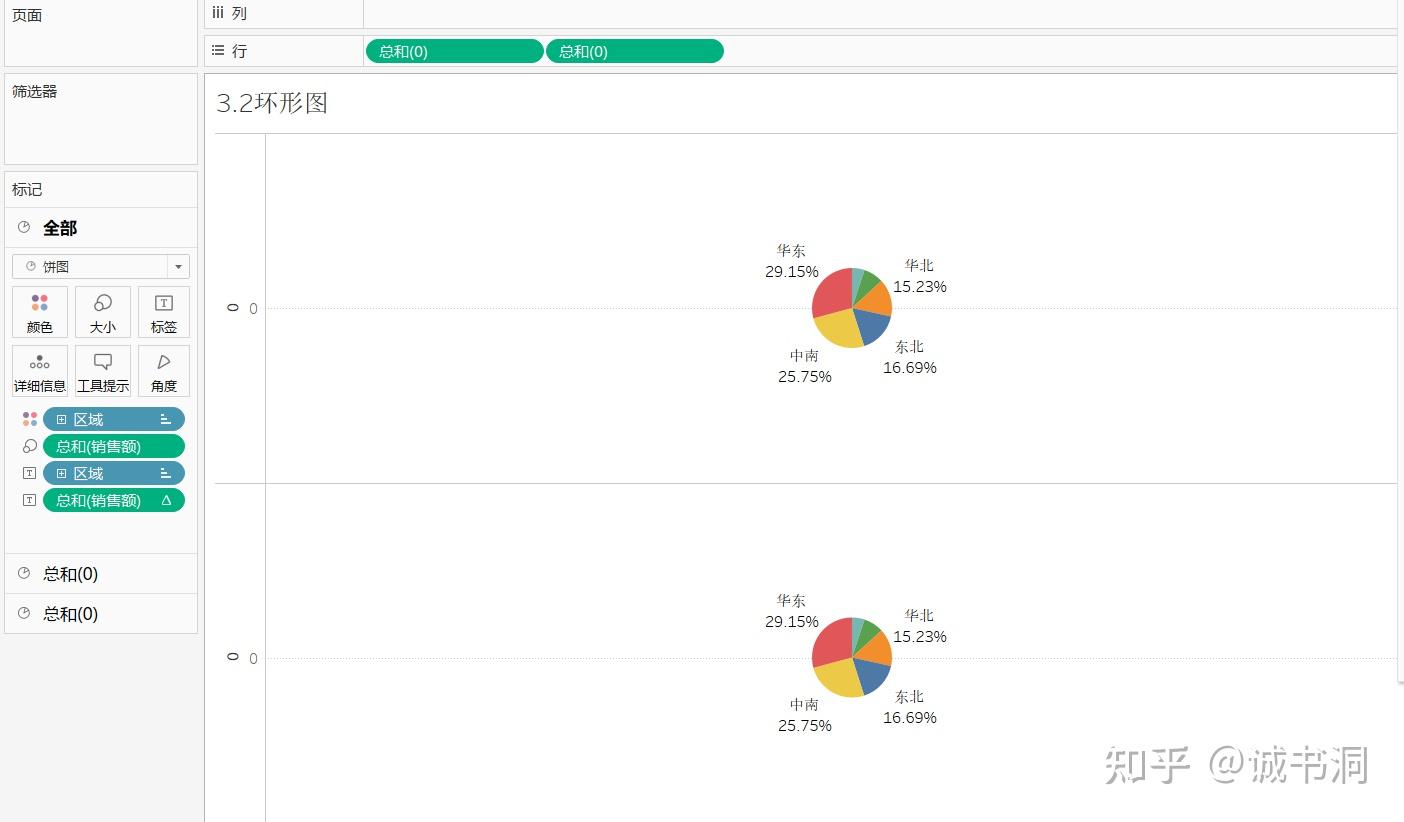Image resolution: width=1404 pixels, height=822 pixels.
Task: Click the 角度 (Angle) marks button
Action: (163, 371)
